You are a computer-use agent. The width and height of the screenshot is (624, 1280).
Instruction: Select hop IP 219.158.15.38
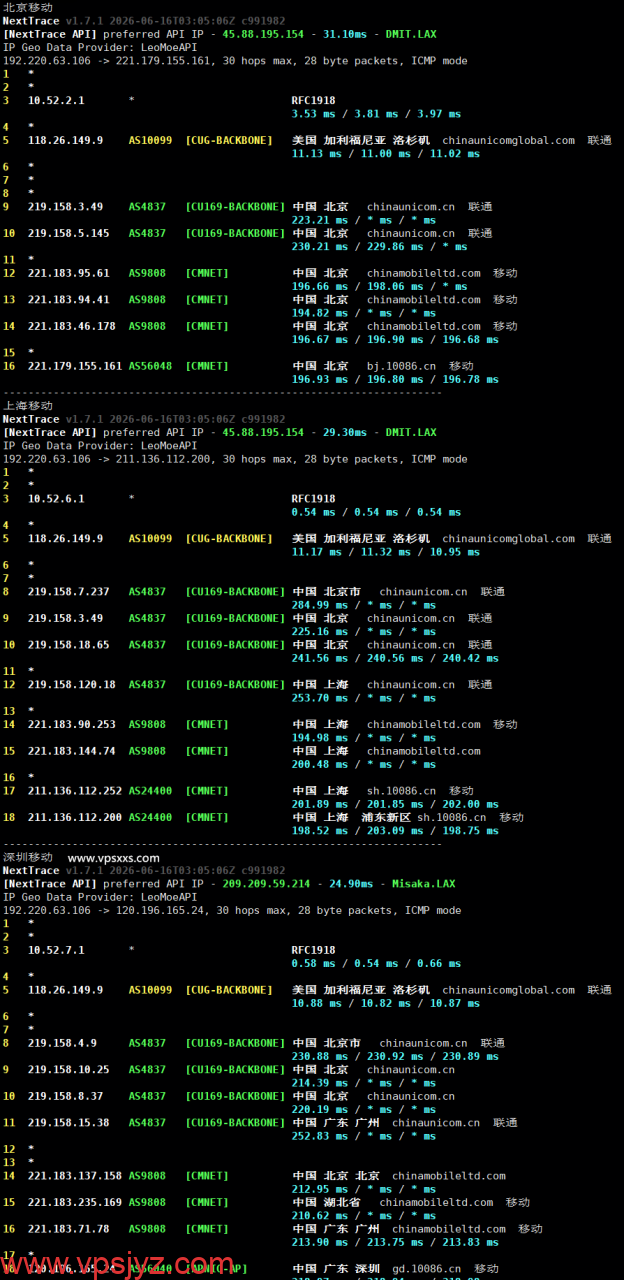pyautogui.click(x=69, y=1123)
